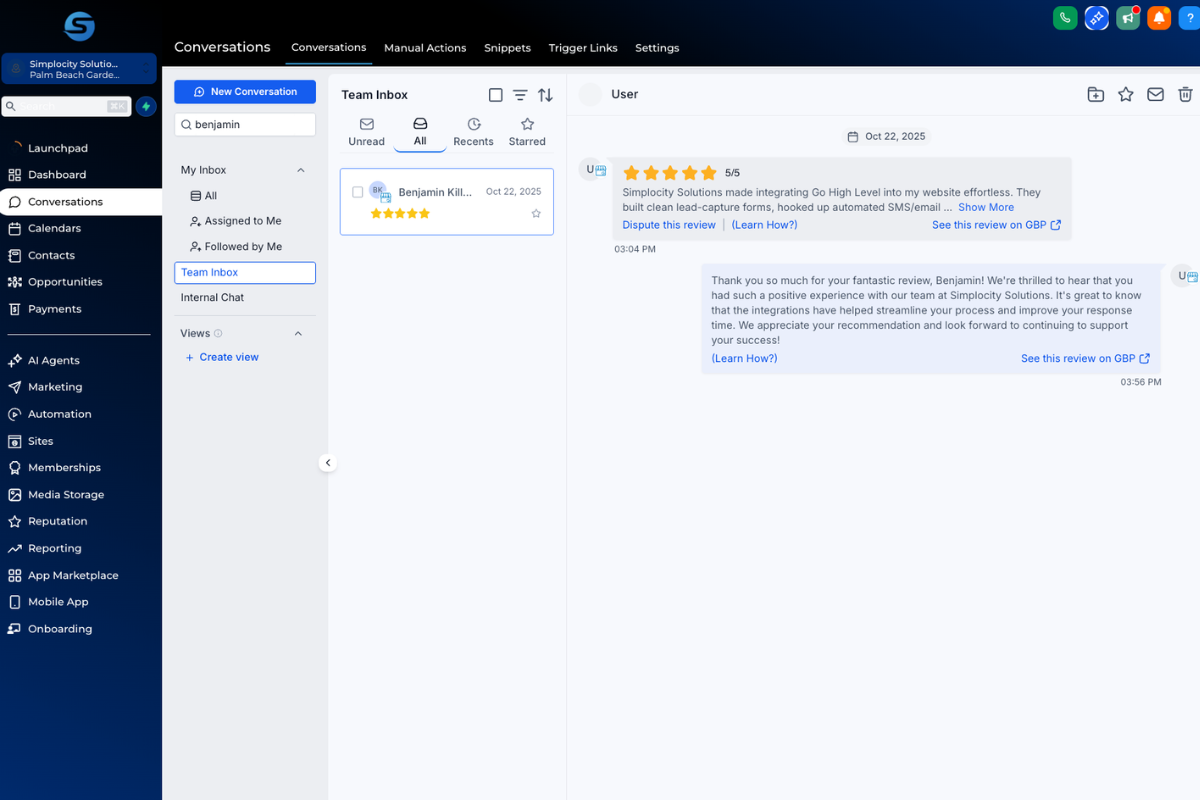Switch to the Manual Actions tab
The width and height of the screenshot is (1200, 800).
pos(425,47)
